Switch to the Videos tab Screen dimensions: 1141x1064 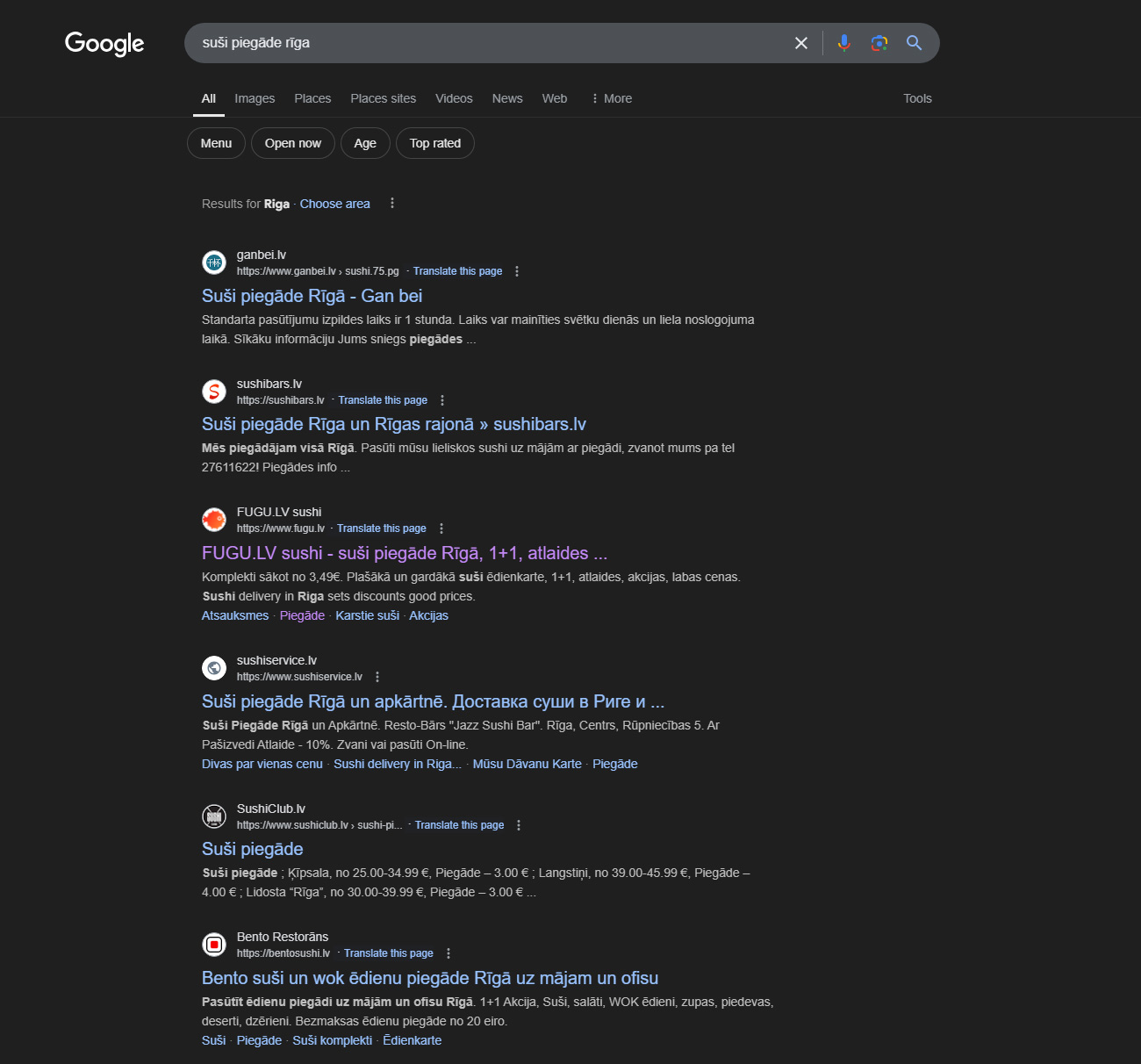point(454,98)
